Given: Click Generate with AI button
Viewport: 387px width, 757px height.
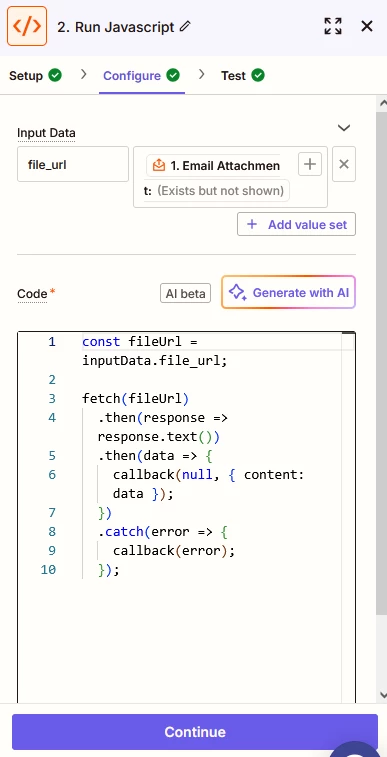Looking at the screenshot, I should 289,292.
